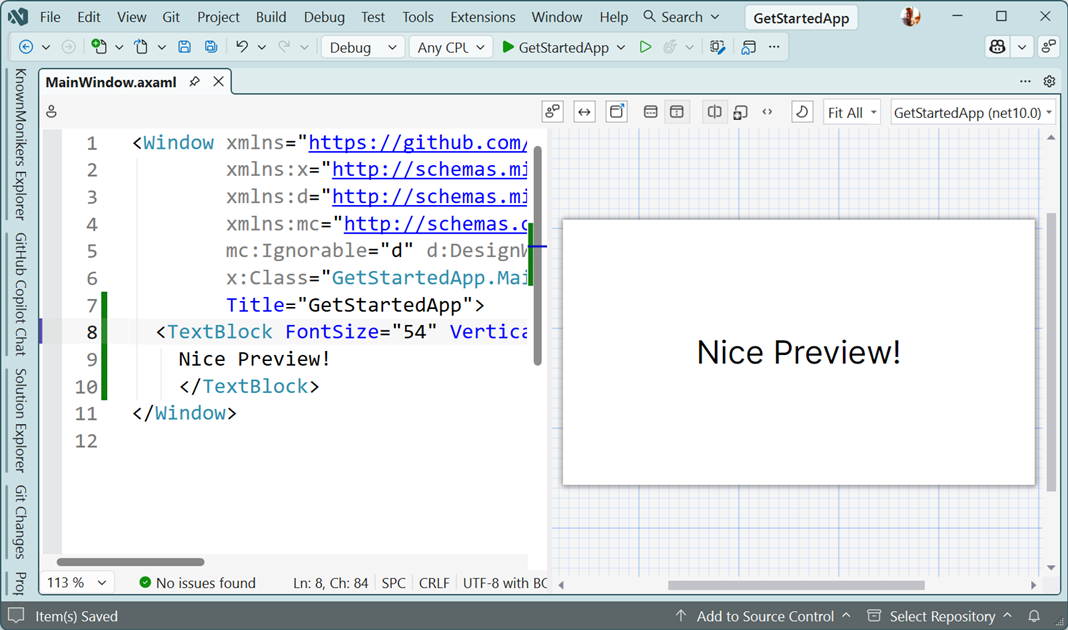Click the document well overflow dots
Screen dimensions: 1068x630
pyautogui.click(x=1025, y=82)
